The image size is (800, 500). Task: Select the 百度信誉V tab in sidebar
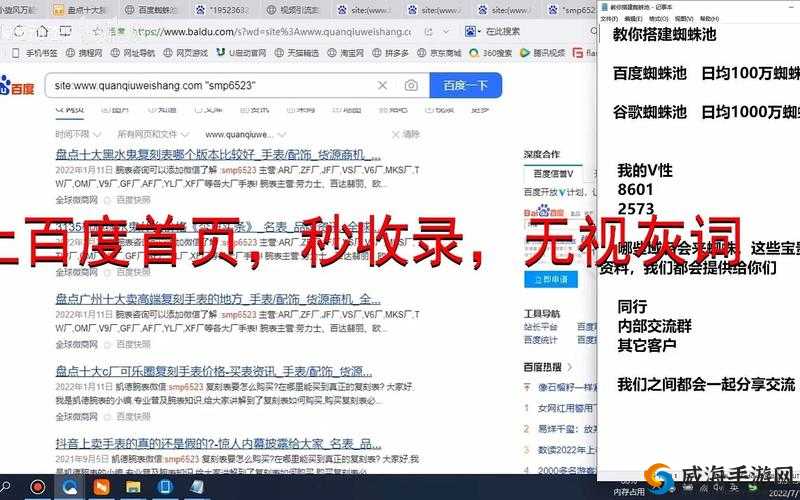coord(553,174)
